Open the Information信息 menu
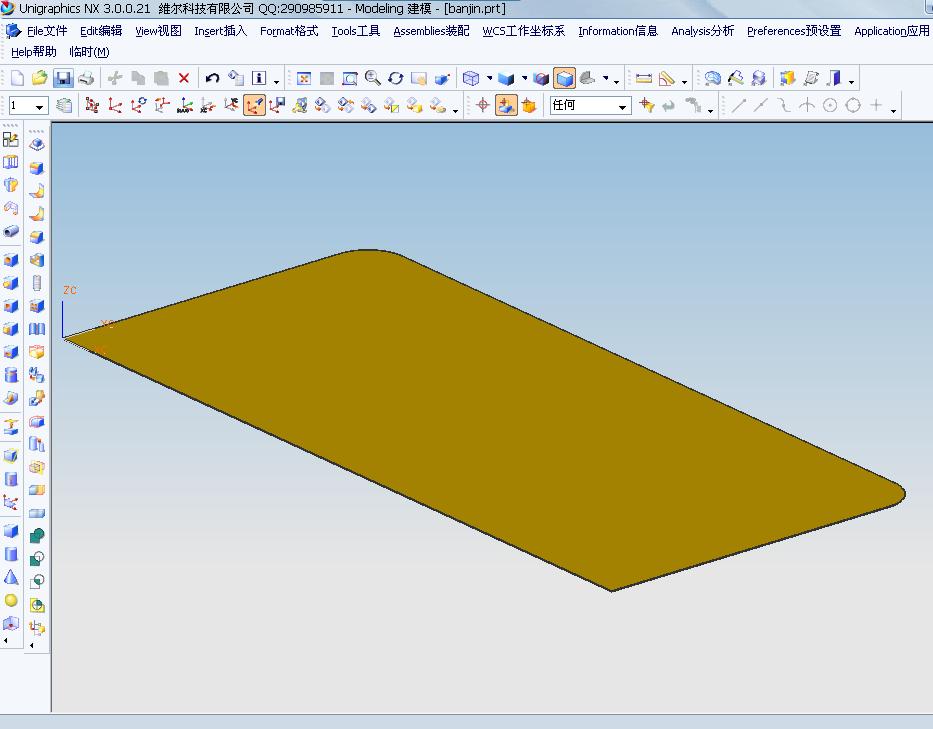Screen dimensions: 933x729 [618, 31]
